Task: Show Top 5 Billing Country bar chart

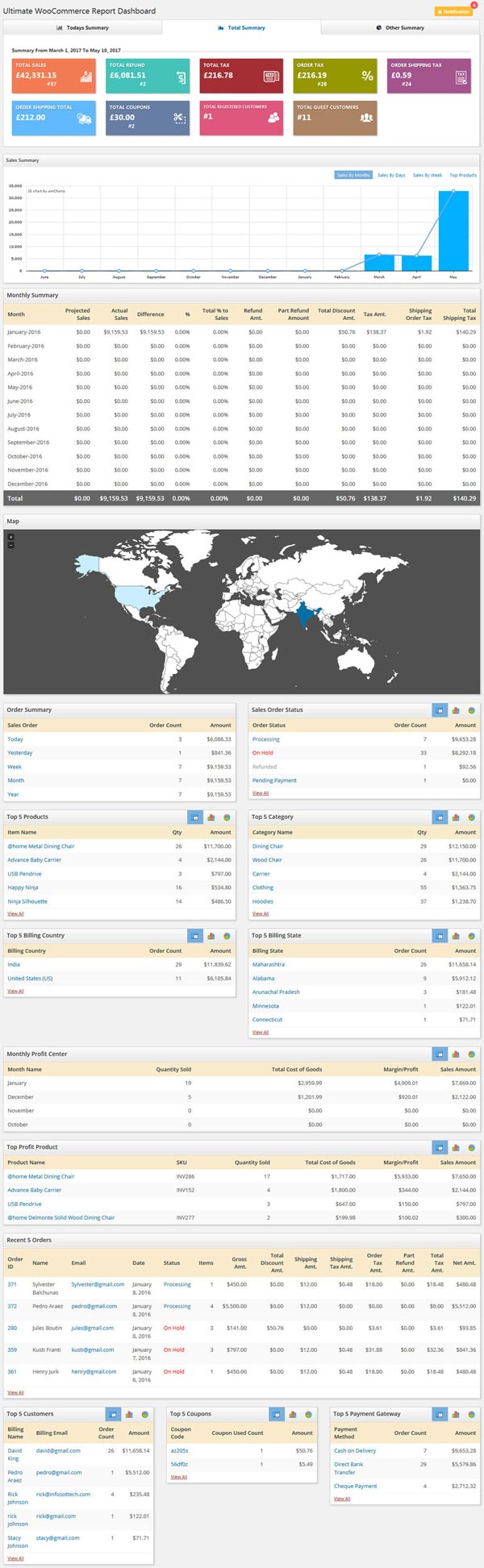Action: click(x=211, y=936)
